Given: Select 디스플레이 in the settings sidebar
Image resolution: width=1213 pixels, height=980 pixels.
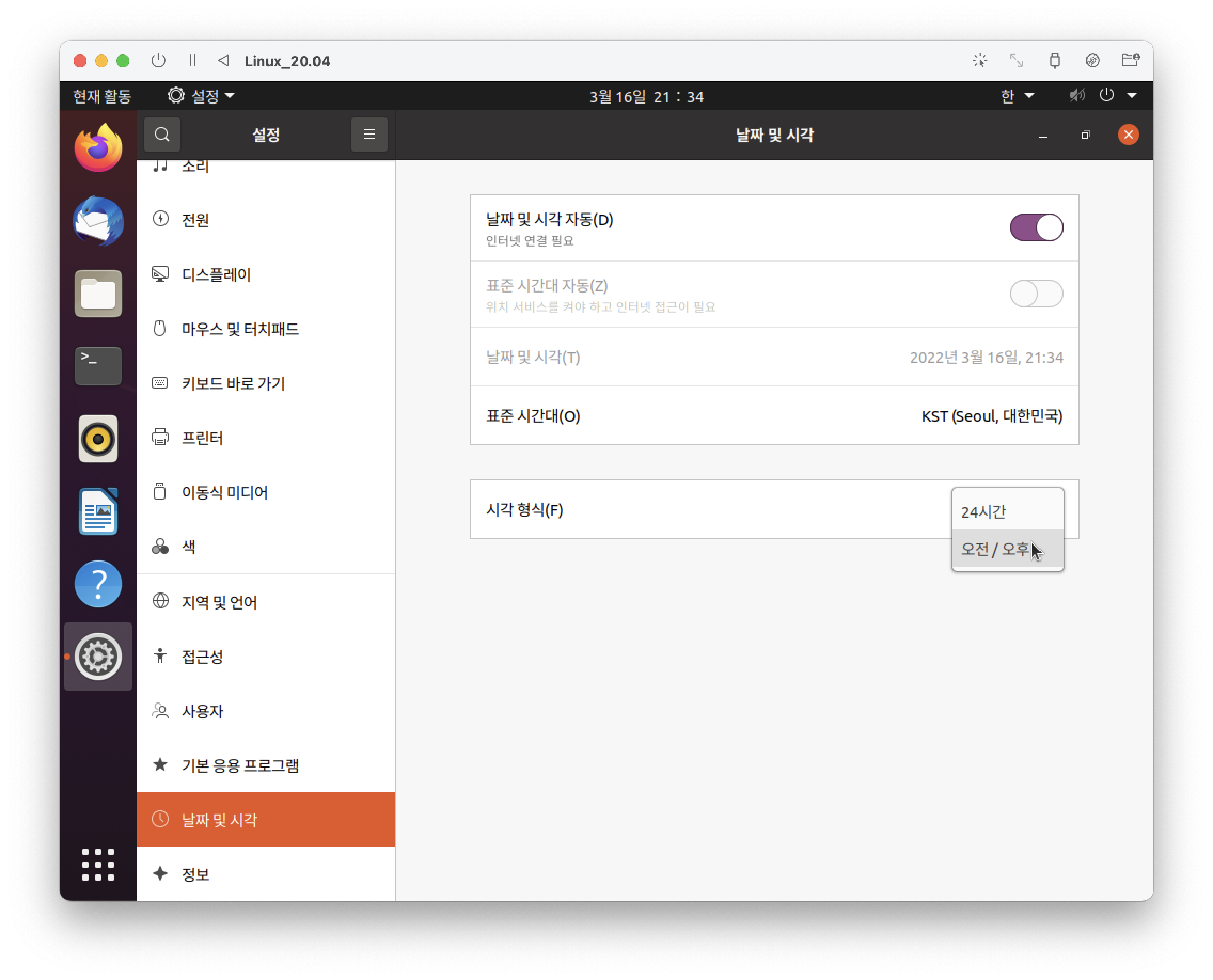Looking at the screenshot, I should [216, 275].
